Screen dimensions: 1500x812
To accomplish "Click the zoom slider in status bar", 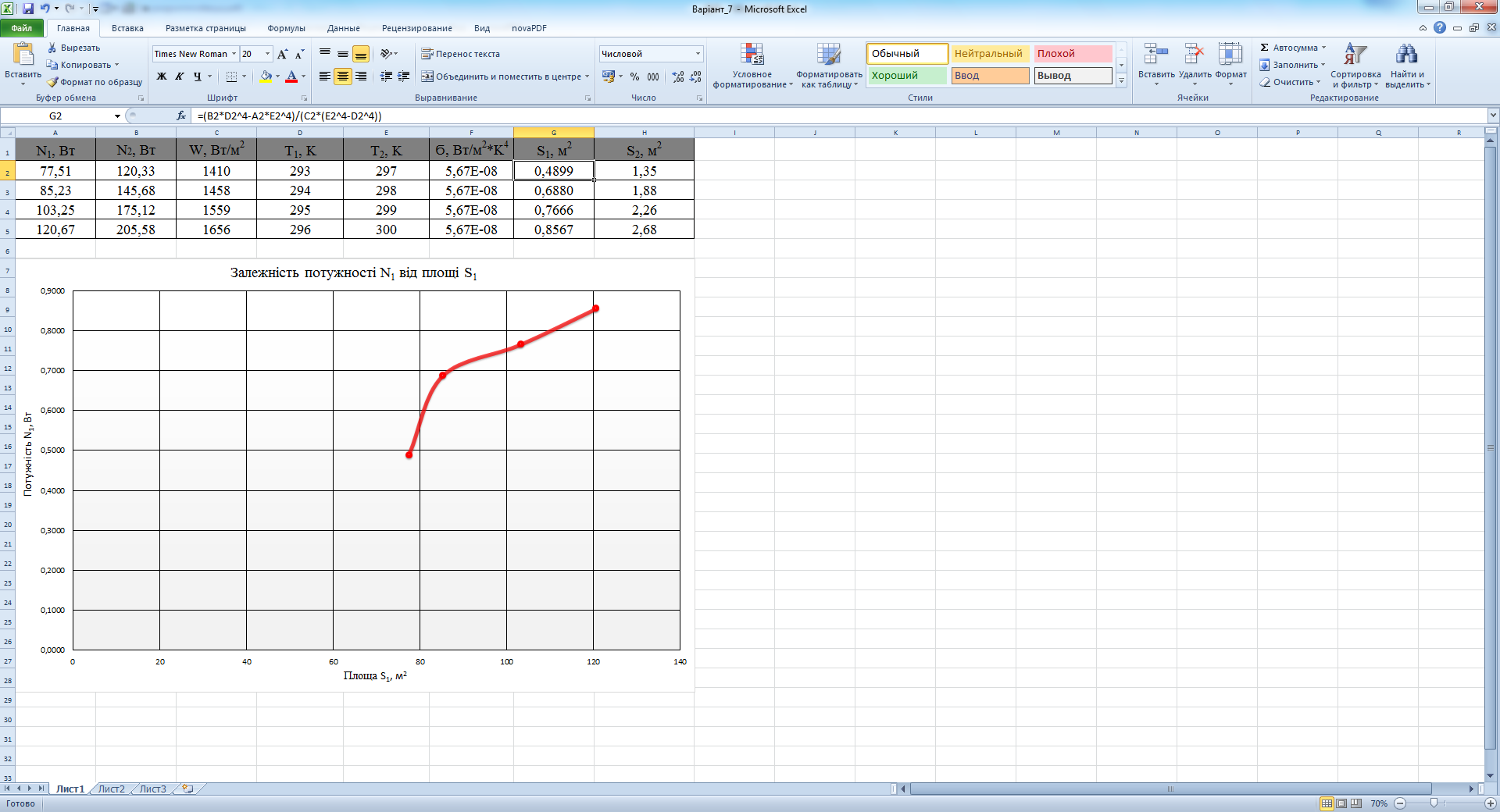I will pos(1434,803).
